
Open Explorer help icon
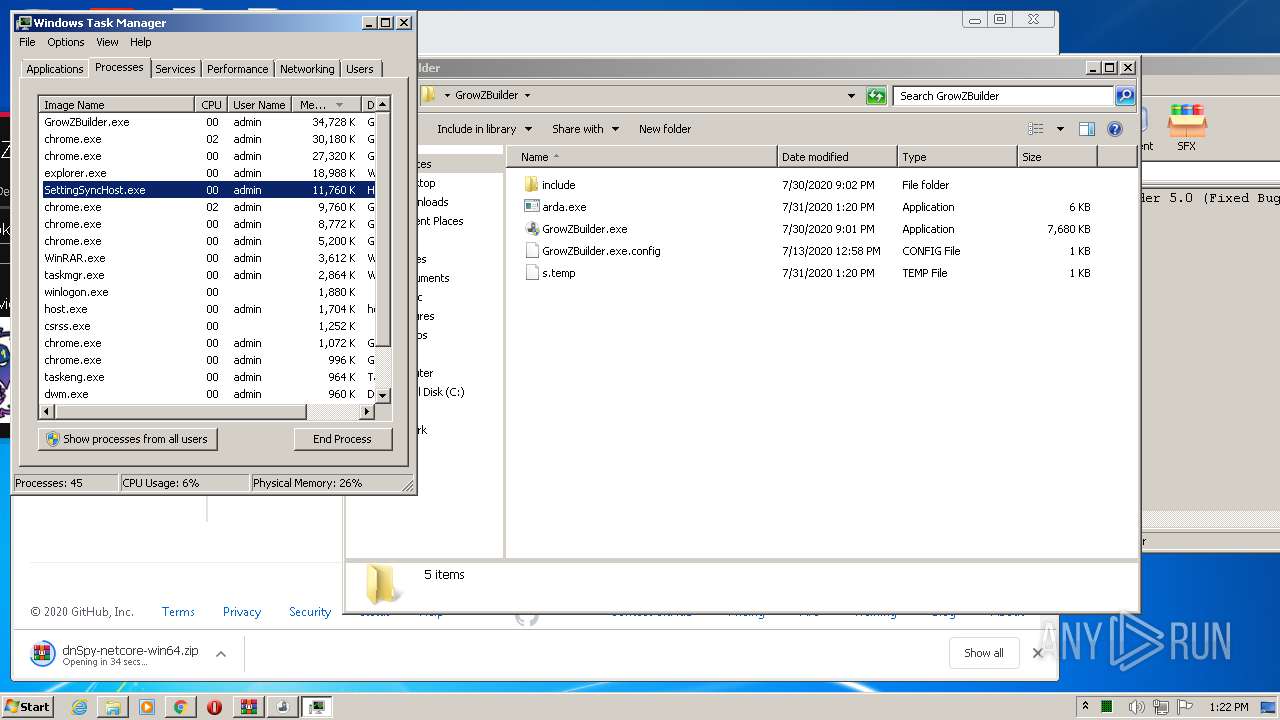(x=1115, y=129)
